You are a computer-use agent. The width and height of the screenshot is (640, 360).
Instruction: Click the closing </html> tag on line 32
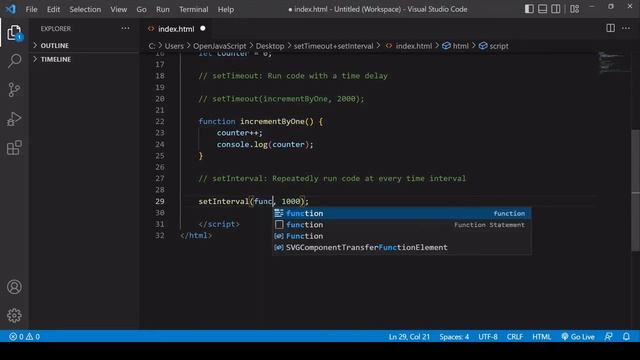tap(196, 236)
